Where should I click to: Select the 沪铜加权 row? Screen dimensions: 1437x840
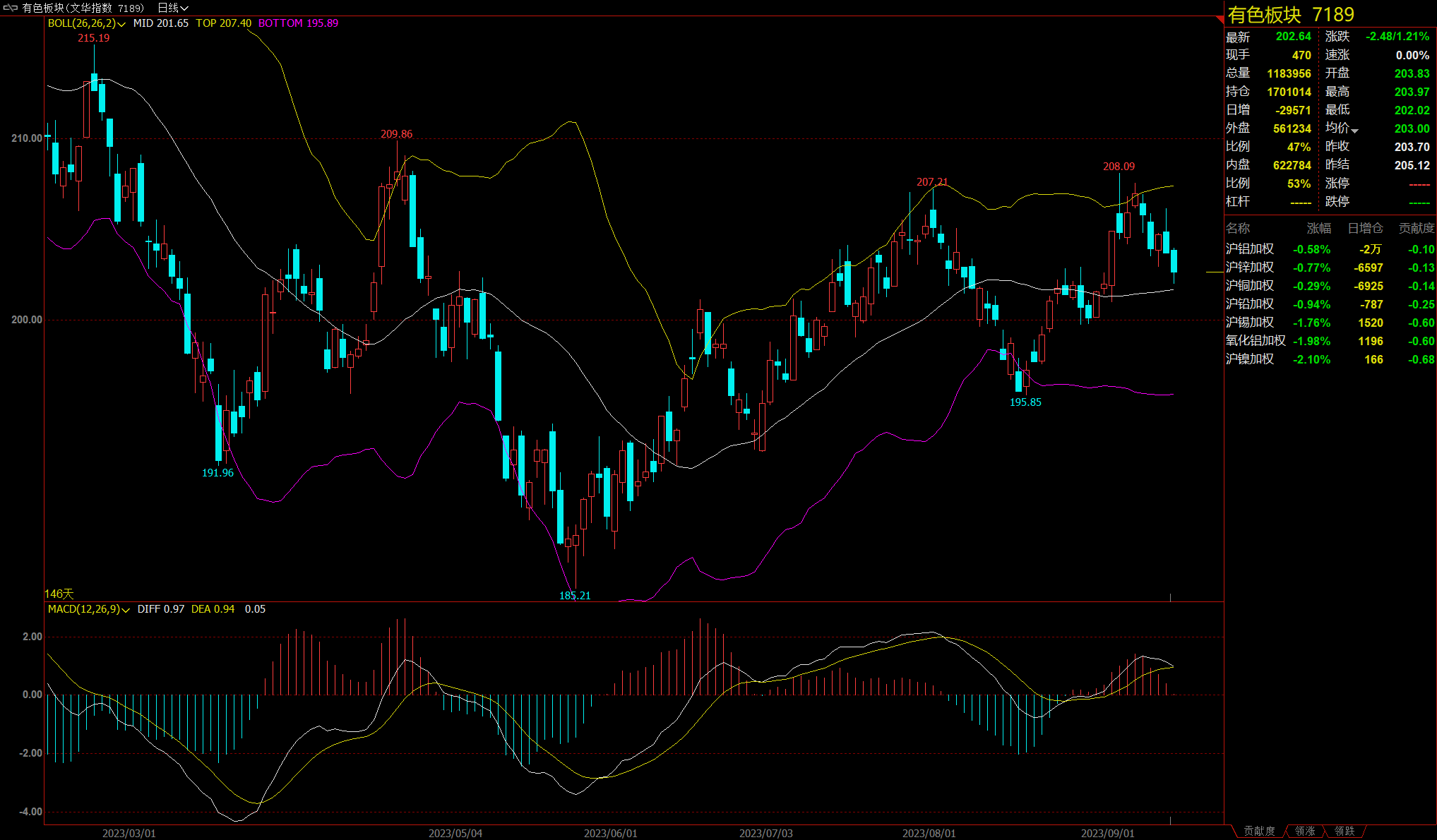(x=1330, y=286)
